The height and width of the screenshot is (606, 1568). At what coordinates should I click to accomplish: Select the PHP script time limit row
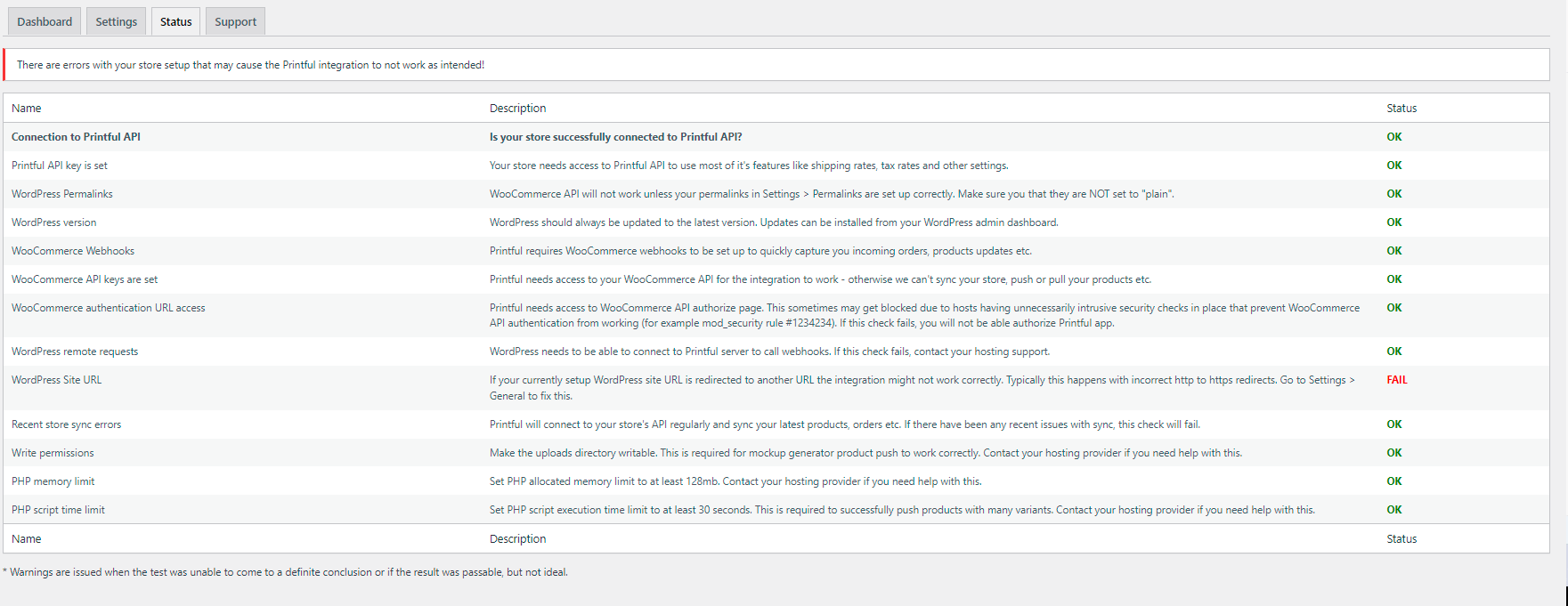click(x=776, y=510)
